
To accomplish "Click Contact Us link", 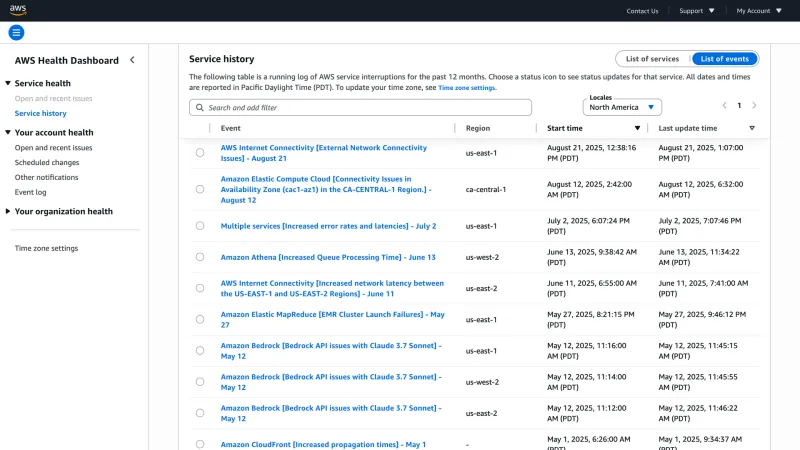I will pos(642,11).
